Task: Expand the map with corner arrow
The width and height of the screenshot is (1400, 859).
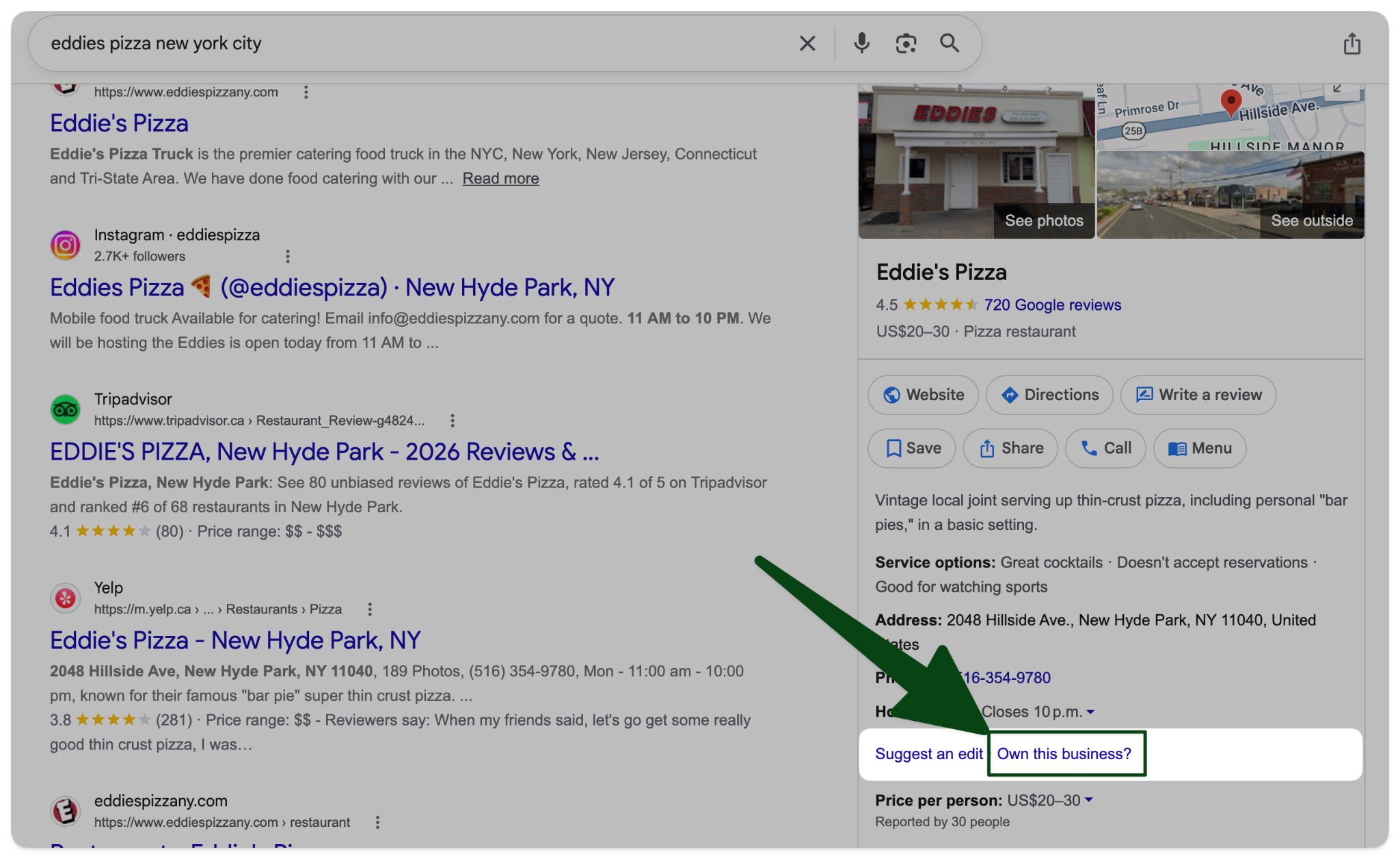Action: point(1338,90)
